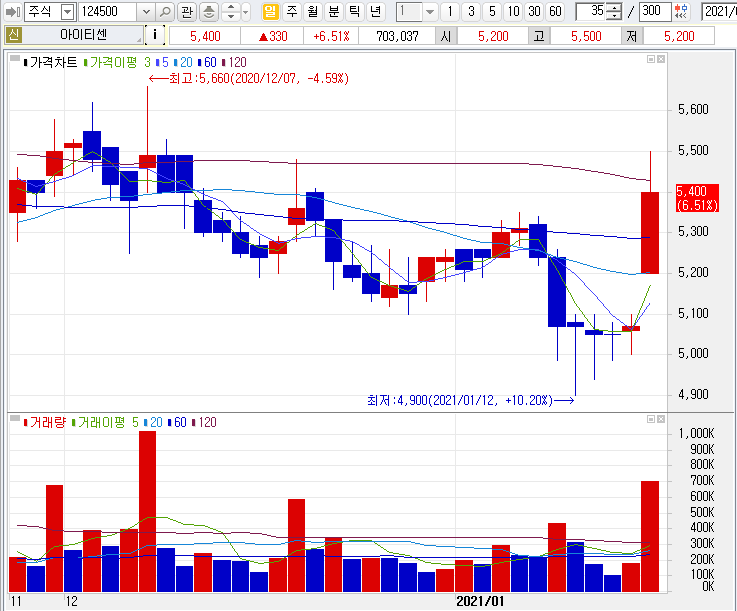737x611 pixels.
Task: Click the 5,400 (6.51%) price tag
Action: coord(697,198)
